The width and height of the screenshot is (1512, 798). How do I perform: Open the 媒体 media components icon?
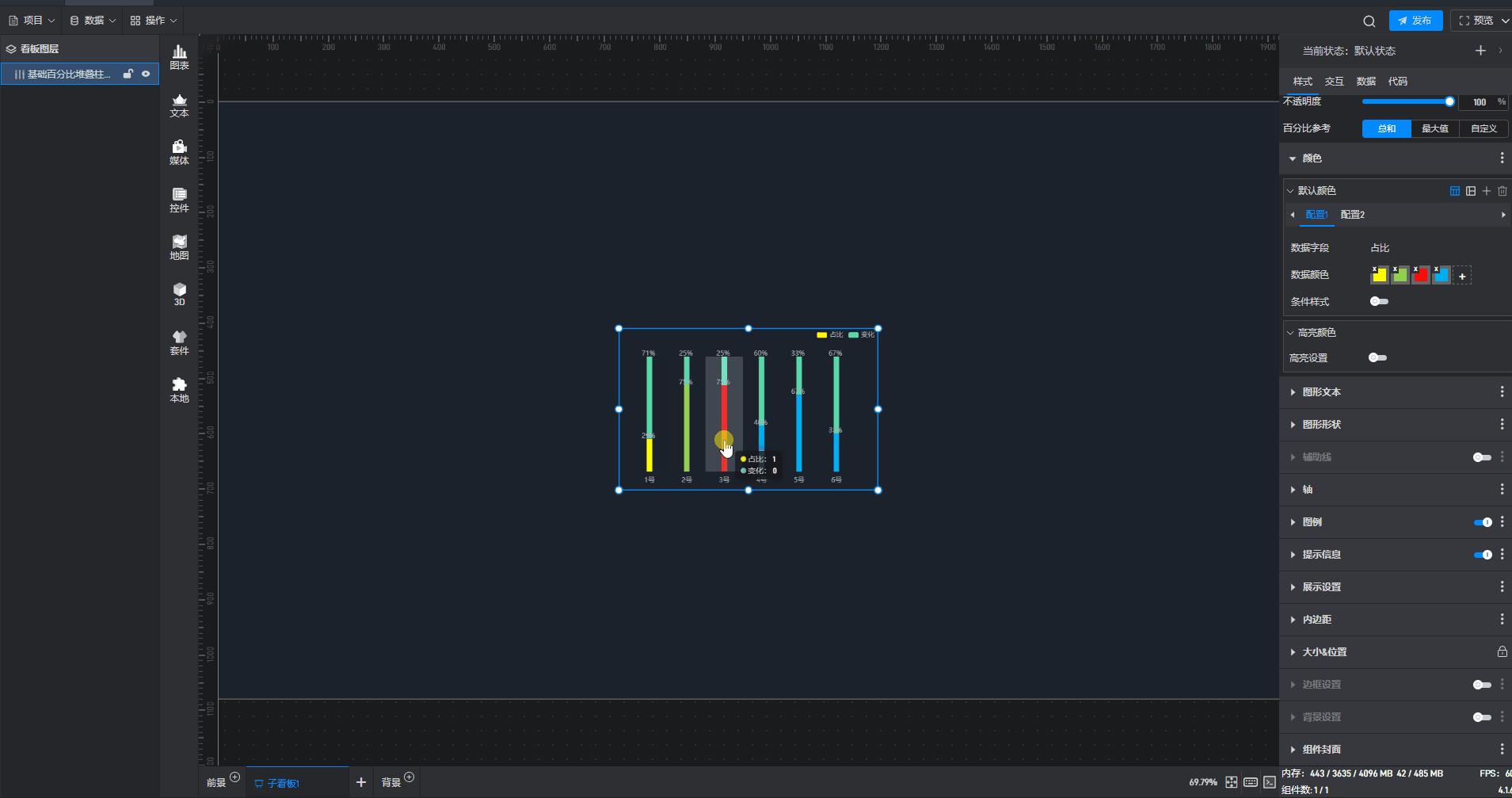click(x=179, y=152)
